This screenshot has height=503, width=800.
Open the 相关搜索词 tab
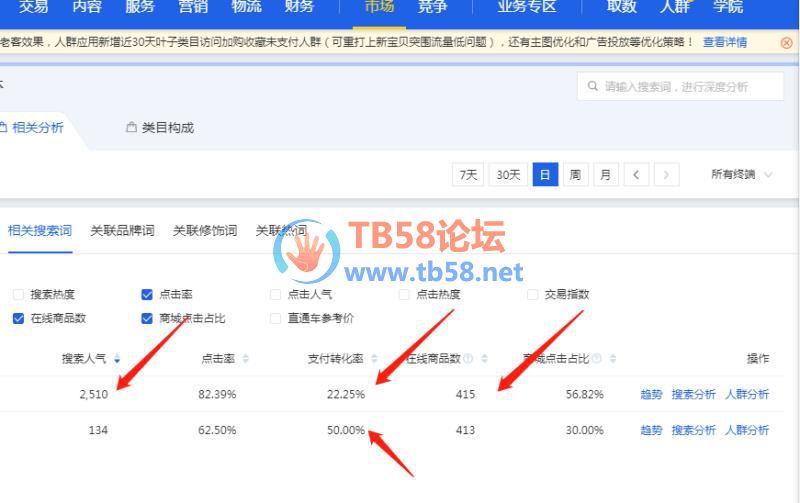(40, 231)
